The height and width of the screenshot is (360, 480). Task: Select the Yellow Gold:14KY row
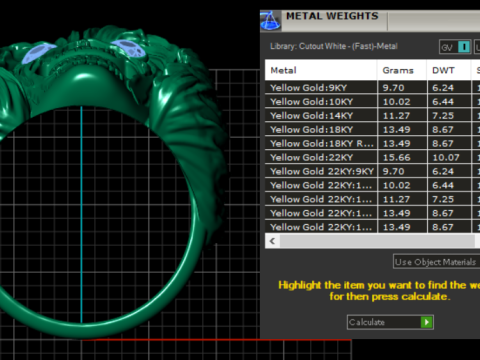coord(372,116)
